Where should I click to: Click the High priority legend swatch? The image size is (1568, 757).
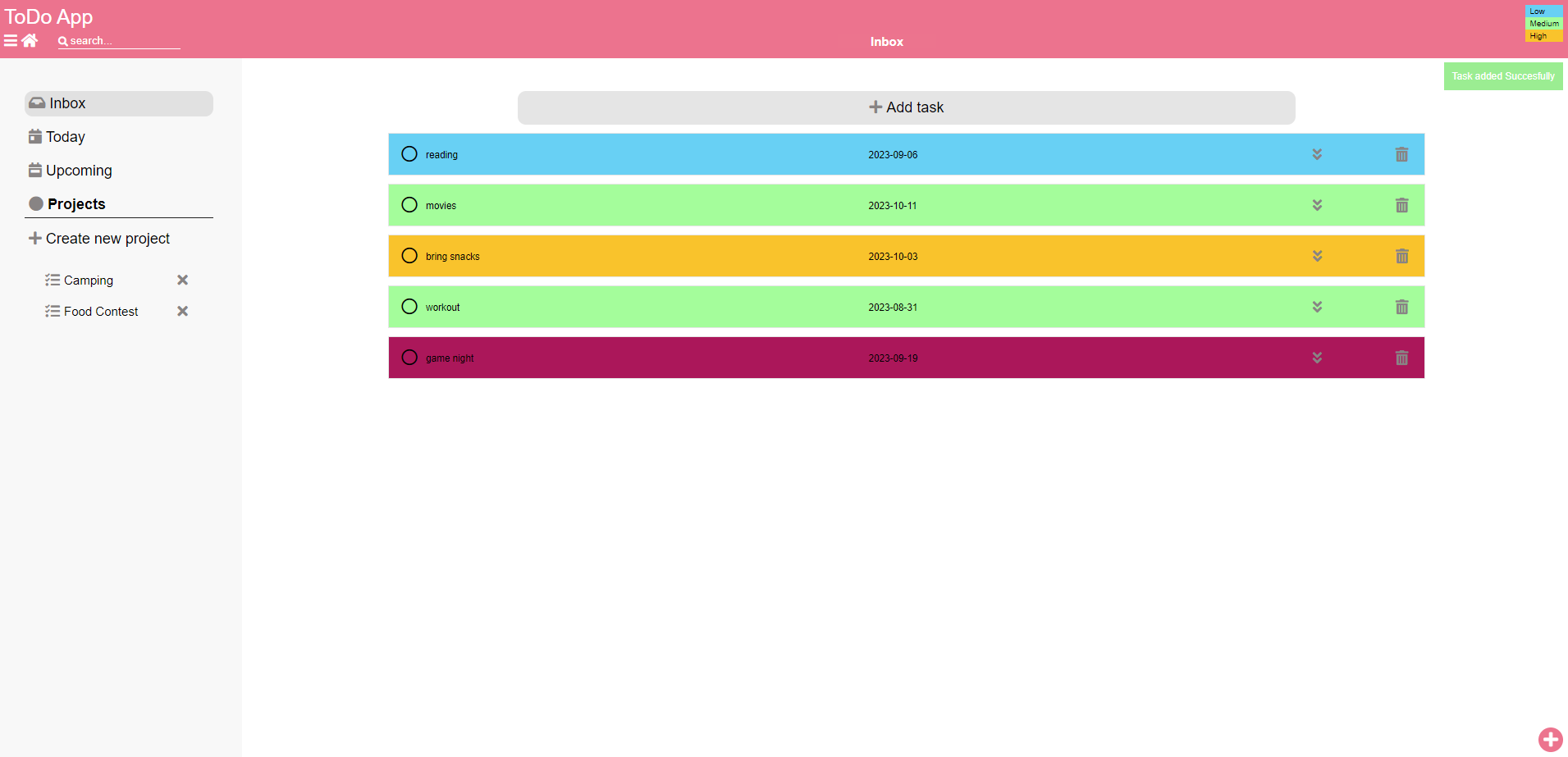pos(1543,36)
